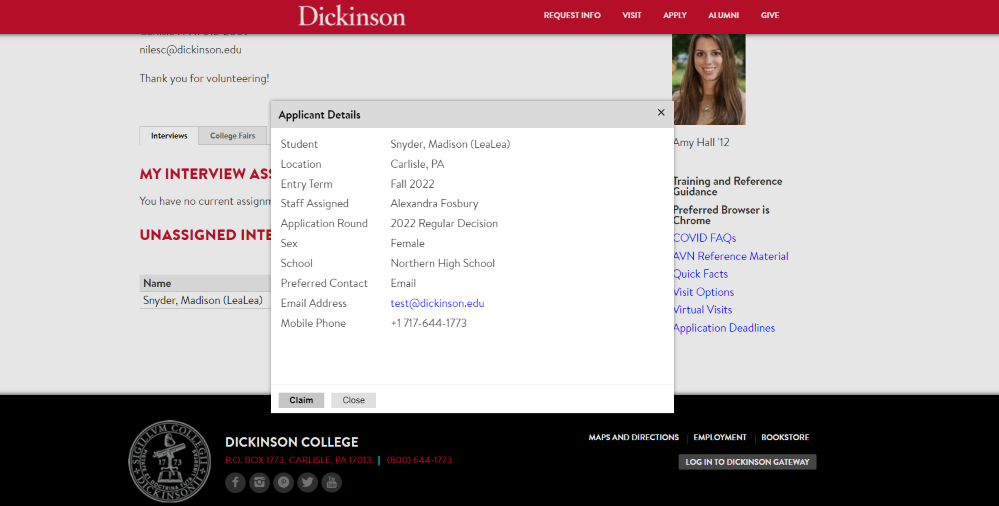The width and height of the screenshot is (999, 506).
Task: Click Amy Hall's profile photo
Action: pyautogui.click(x=709, y=80)
